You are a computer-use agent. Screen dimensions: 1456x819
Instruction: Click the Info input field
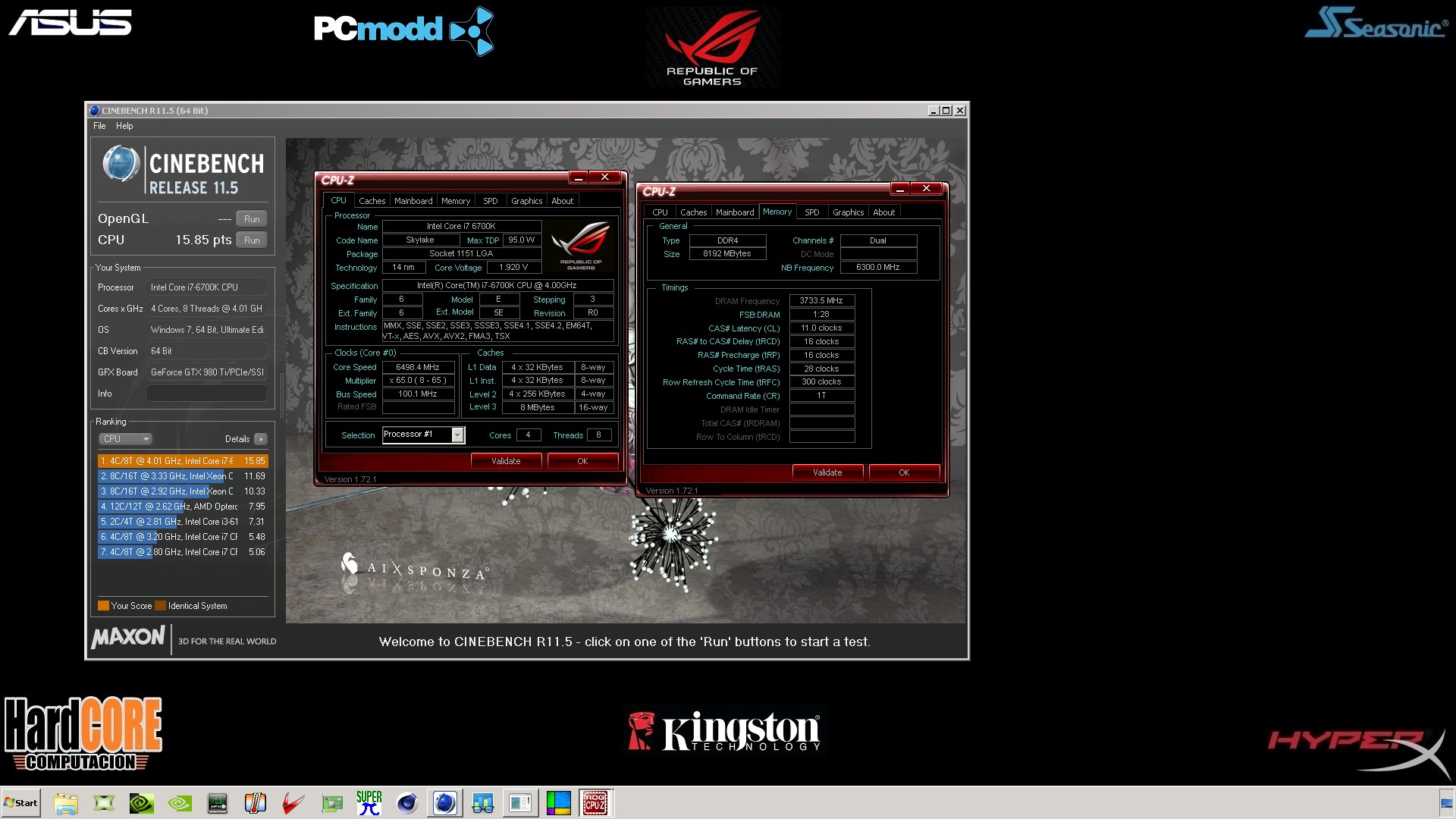pyautogui.click(x=207, y=394)
